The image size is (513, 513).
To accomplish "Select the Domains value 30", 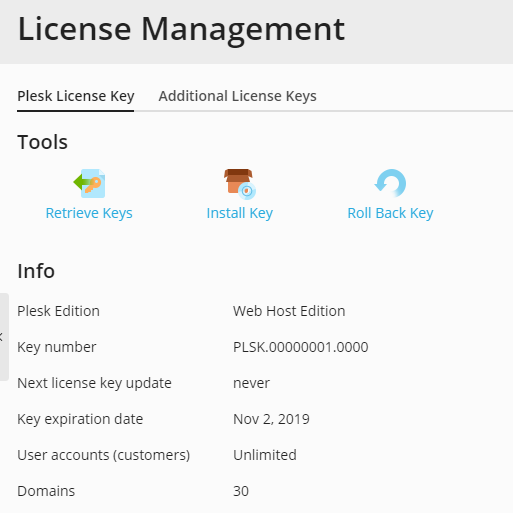I will point(241,491).
